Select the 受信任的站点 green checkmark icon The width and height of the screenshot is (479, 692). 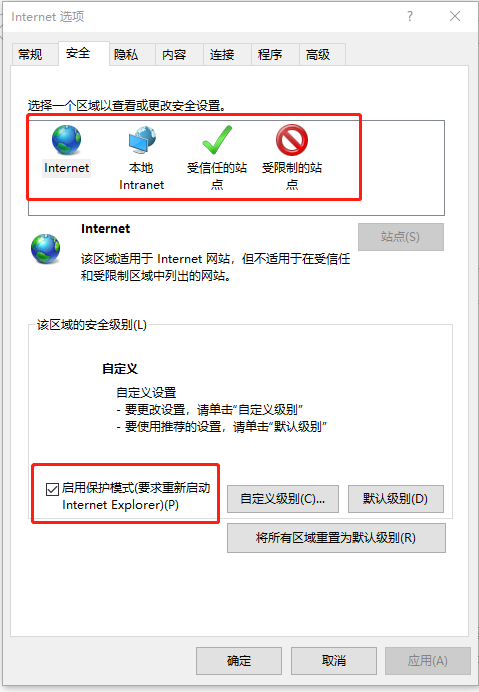pyautogui.click(x=217, y=140)
